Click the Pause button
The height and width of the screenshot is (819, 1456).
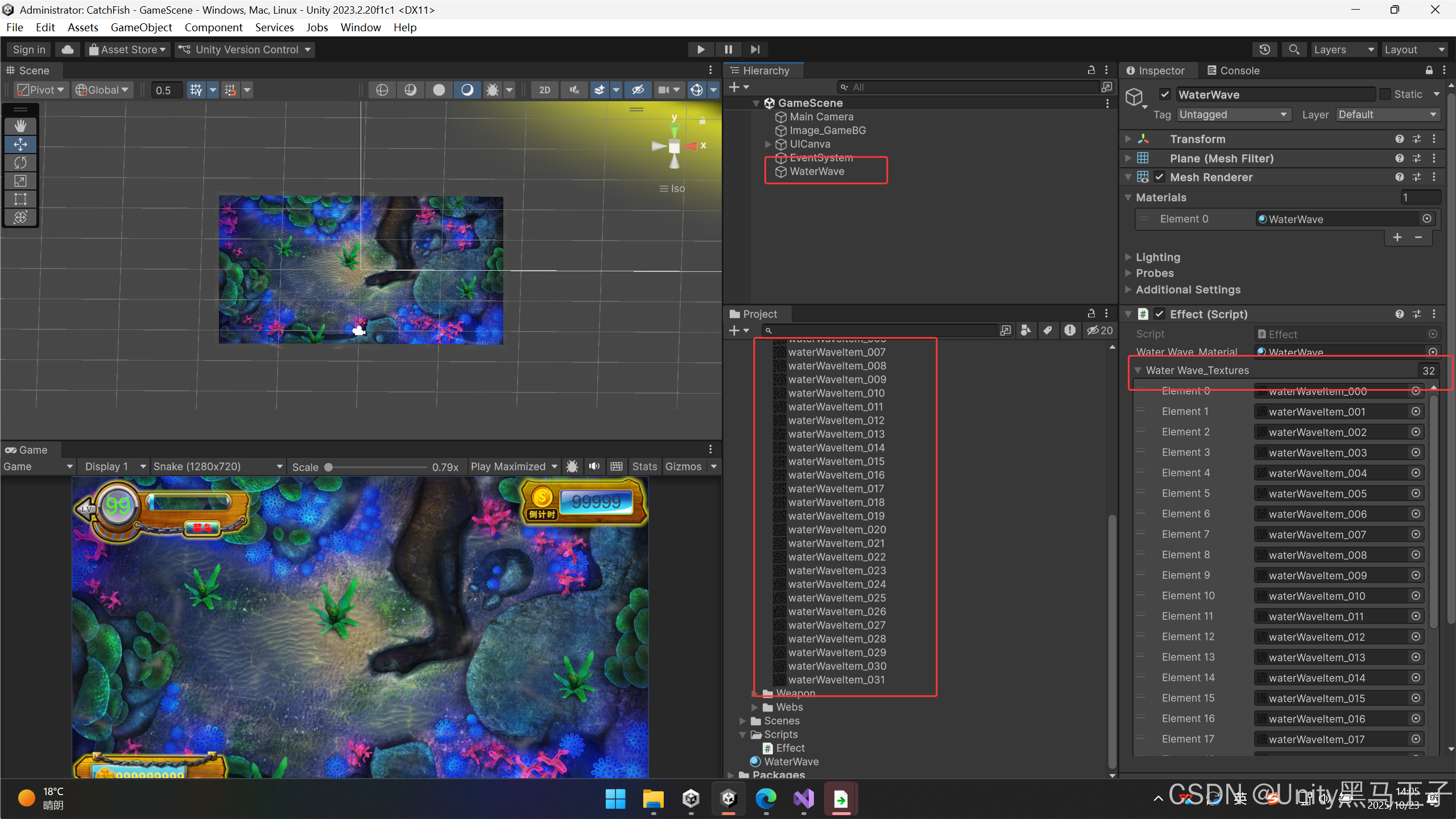(x=728, y=49)
